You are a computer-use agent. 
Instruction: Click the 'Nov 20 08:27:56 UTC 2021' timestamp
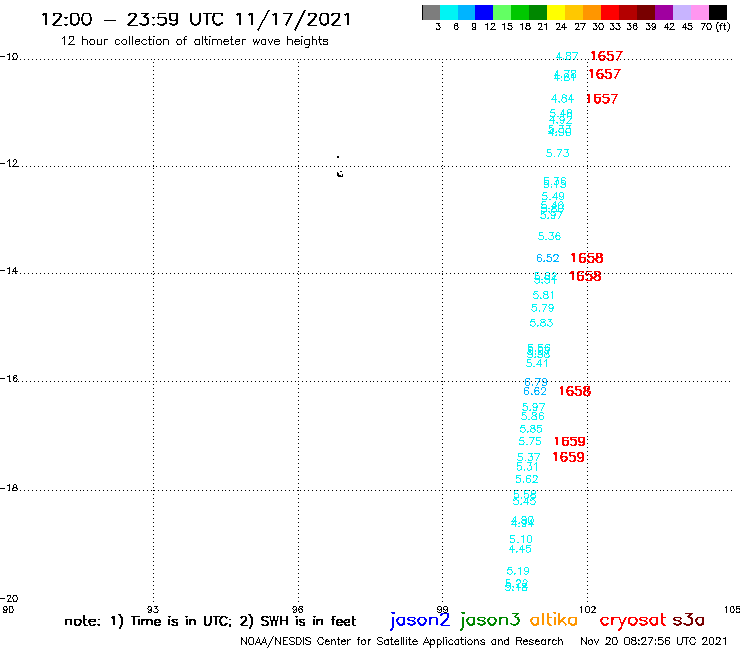653,641
